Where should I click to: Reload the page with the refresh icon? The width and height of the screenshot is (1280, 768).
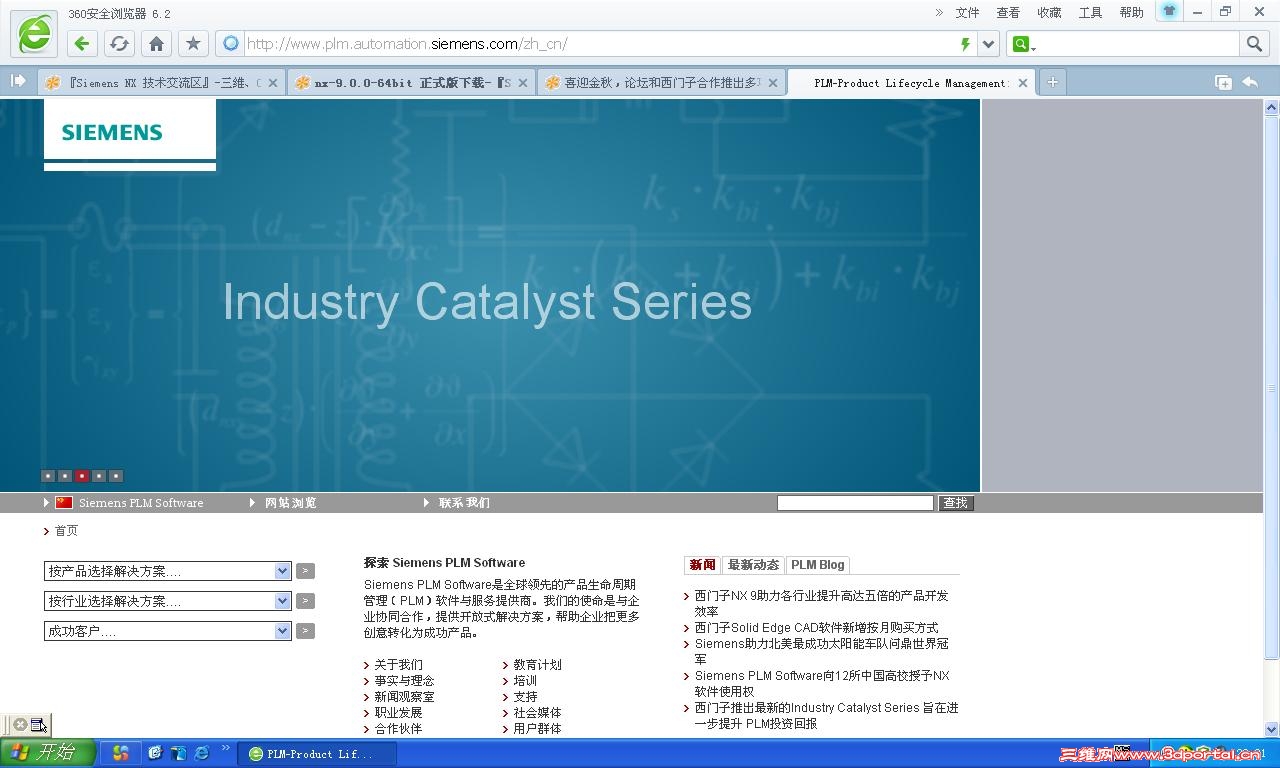119,43
